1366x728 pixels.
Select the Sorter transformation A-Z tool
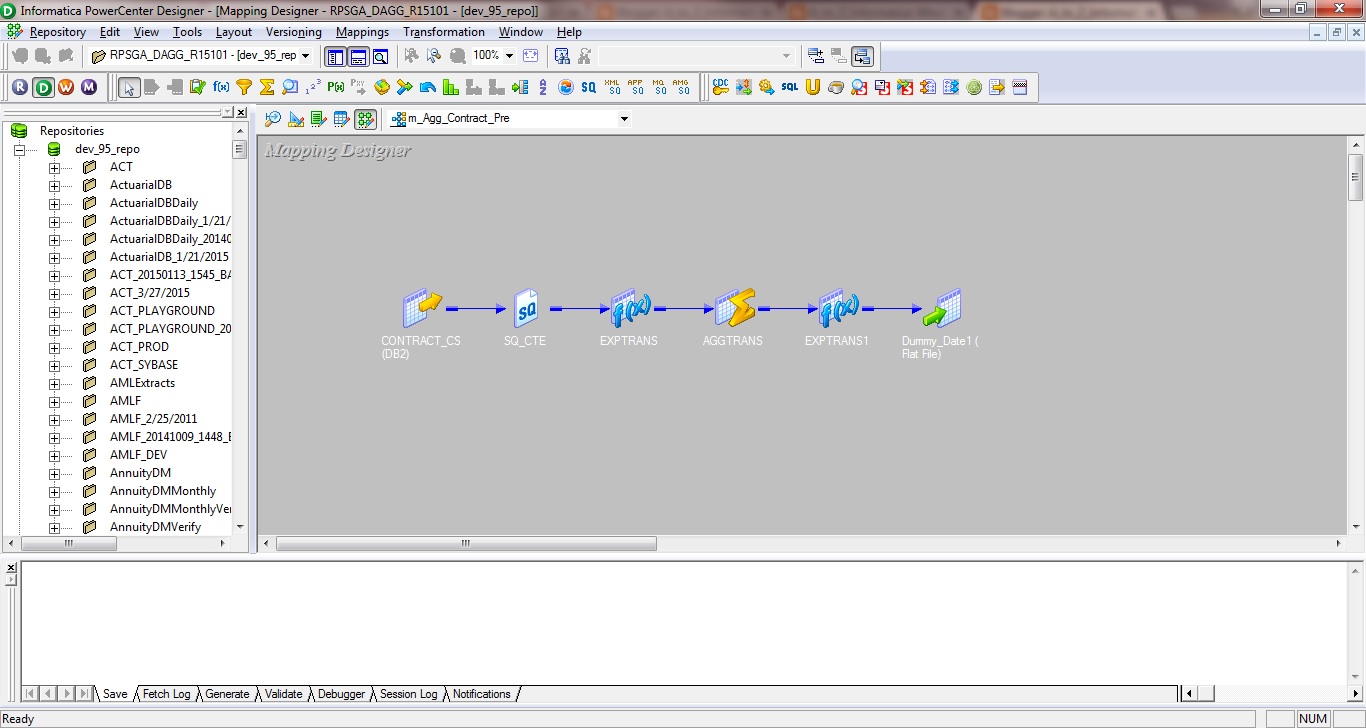tap(542, 87)
